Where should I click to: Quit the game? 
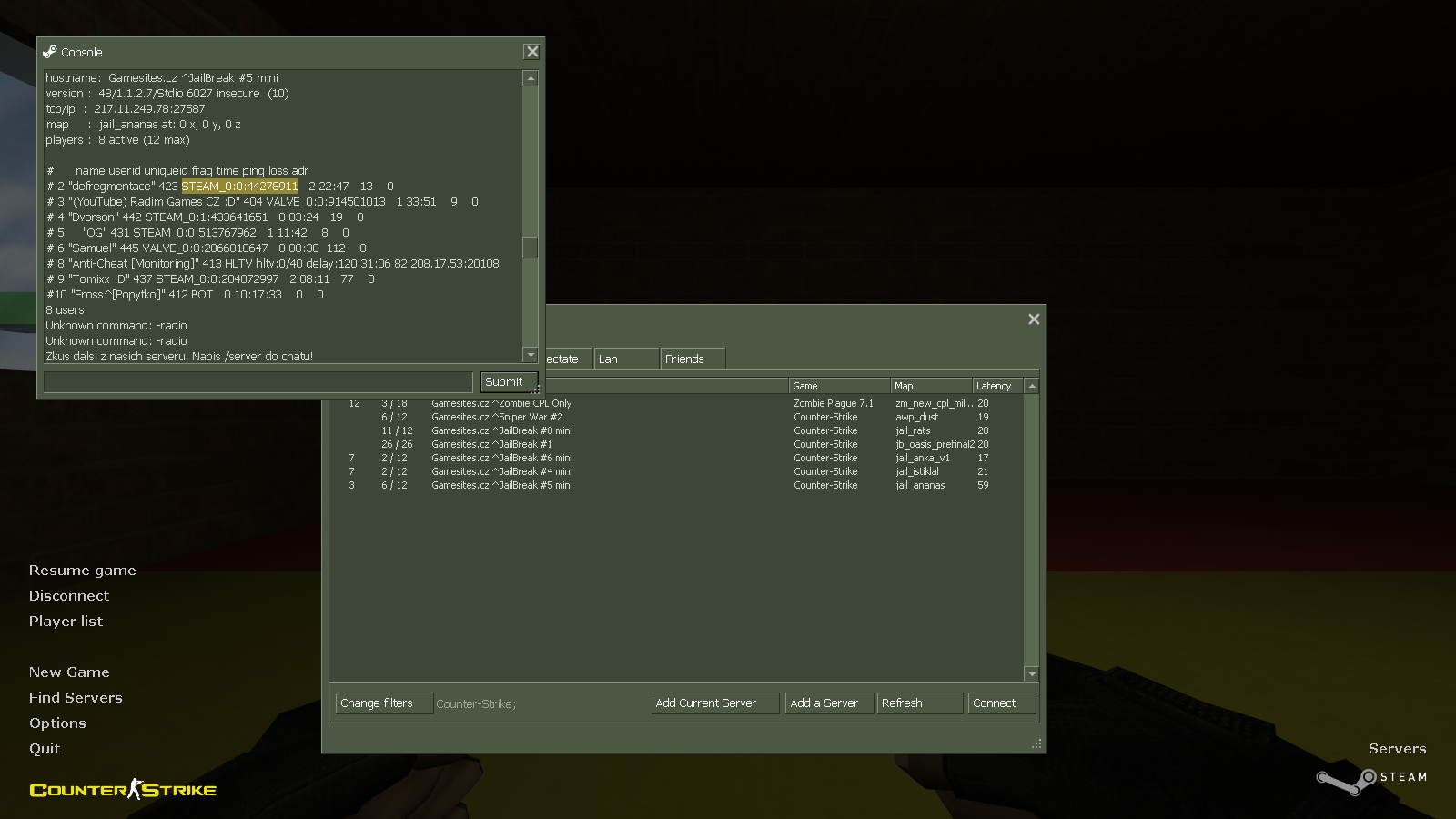pyautogui.click(x=45, y=749)
